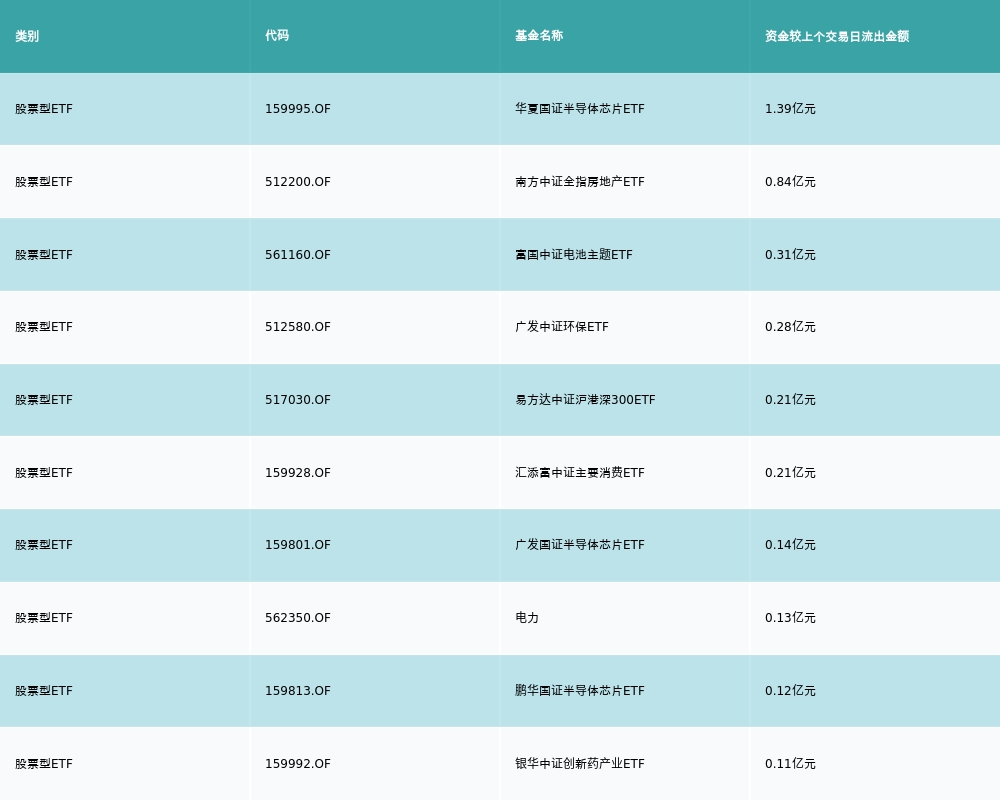Select code 159813.OF
Screen dimensions: 1000x800
[298, 691]
